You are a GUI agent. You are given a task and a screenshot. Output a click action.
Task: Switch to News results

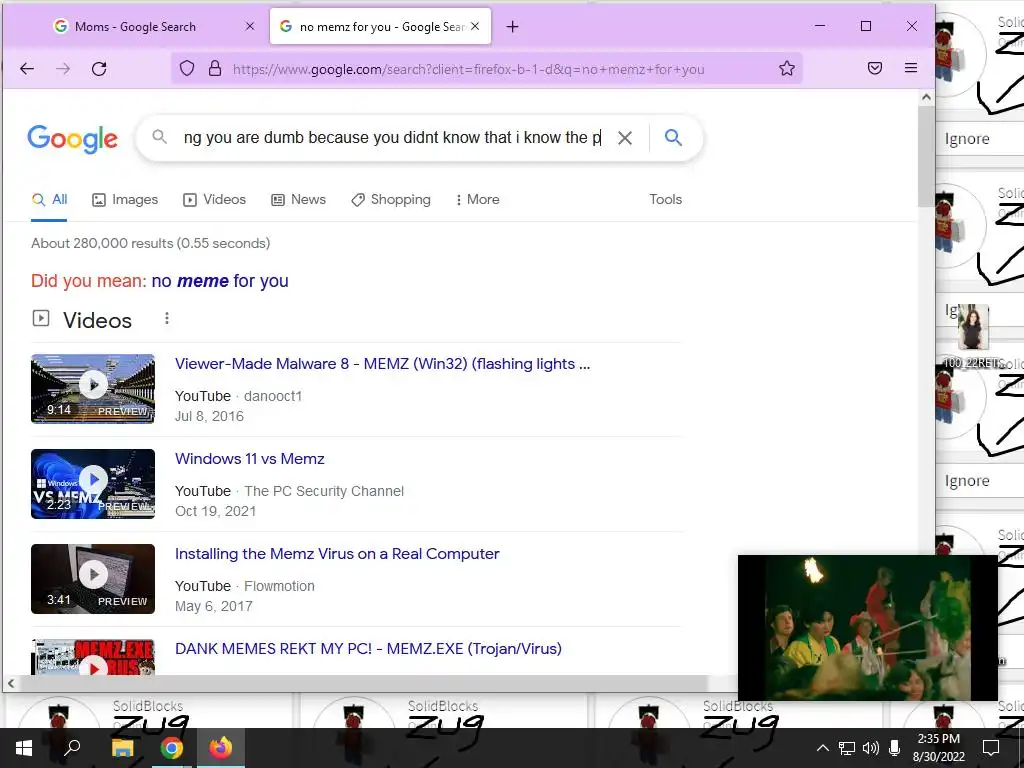(298, 200)
